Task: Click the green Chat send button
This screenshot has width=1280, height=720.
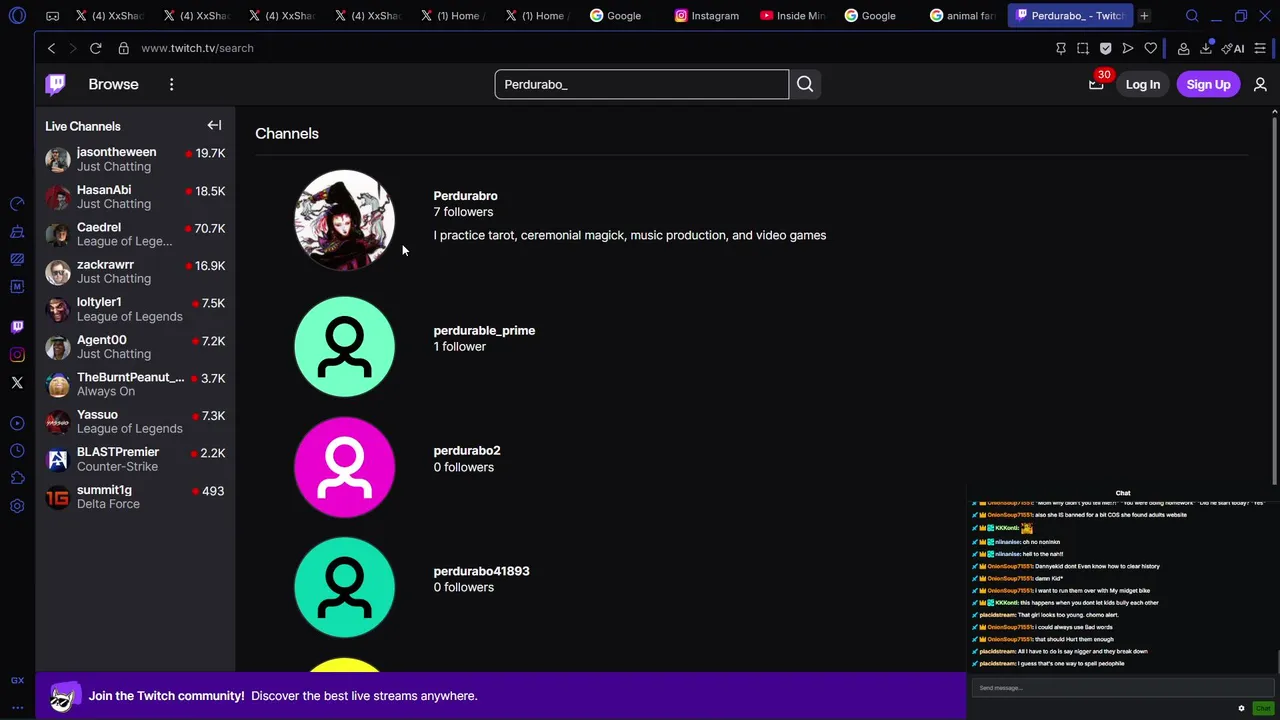Action: [1263, 708]
